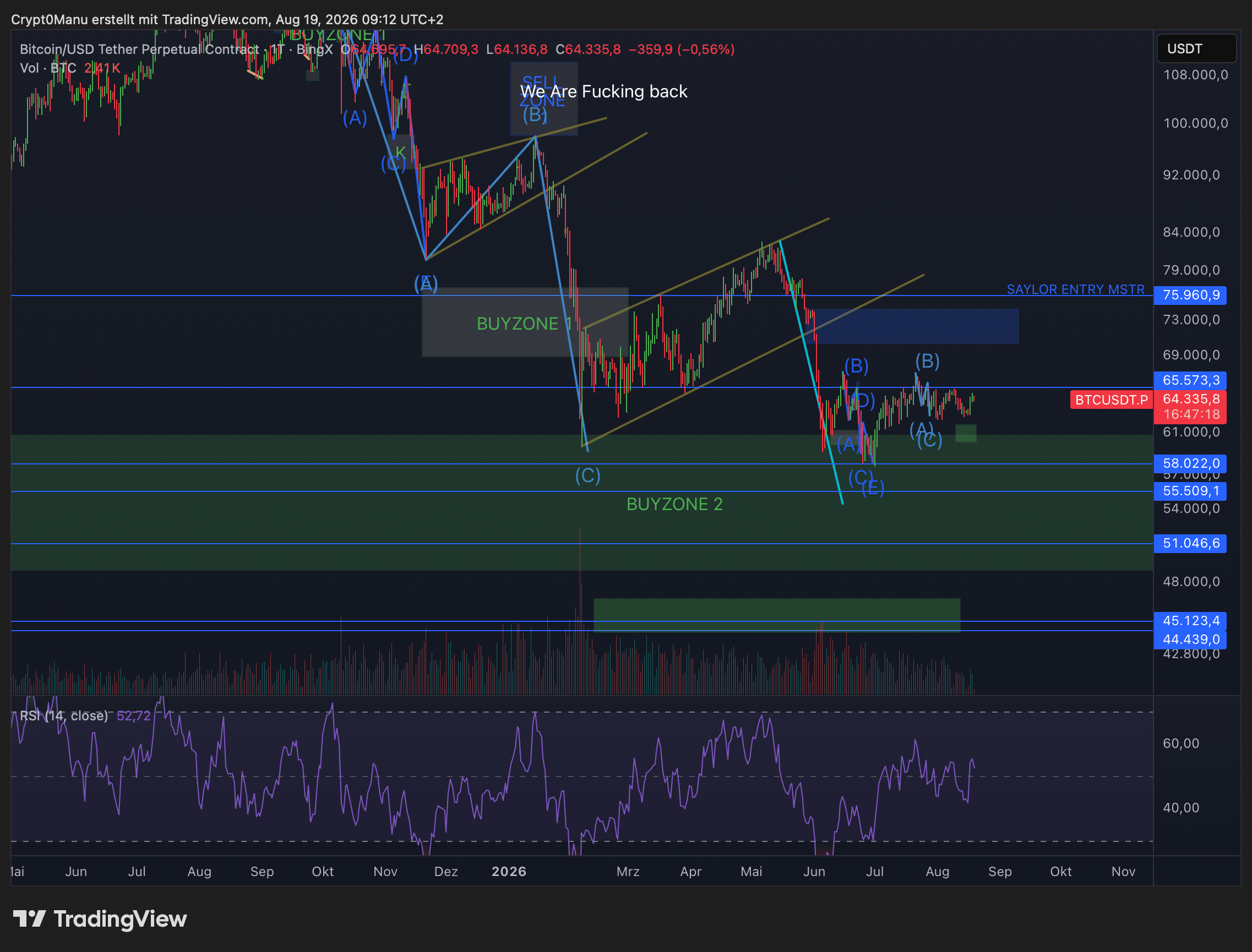Click the 65.573,3 horizontal line price tag
The width and height of the screenshot is (1252, 952).
click(x=1190, y=380)
